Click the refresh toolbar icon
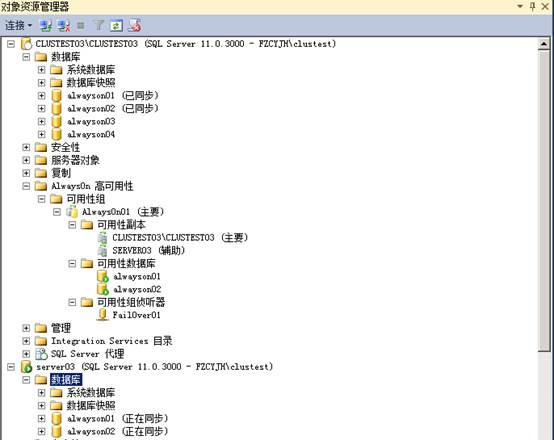Viewport: 554px width, 440px height. pos(117,26)
